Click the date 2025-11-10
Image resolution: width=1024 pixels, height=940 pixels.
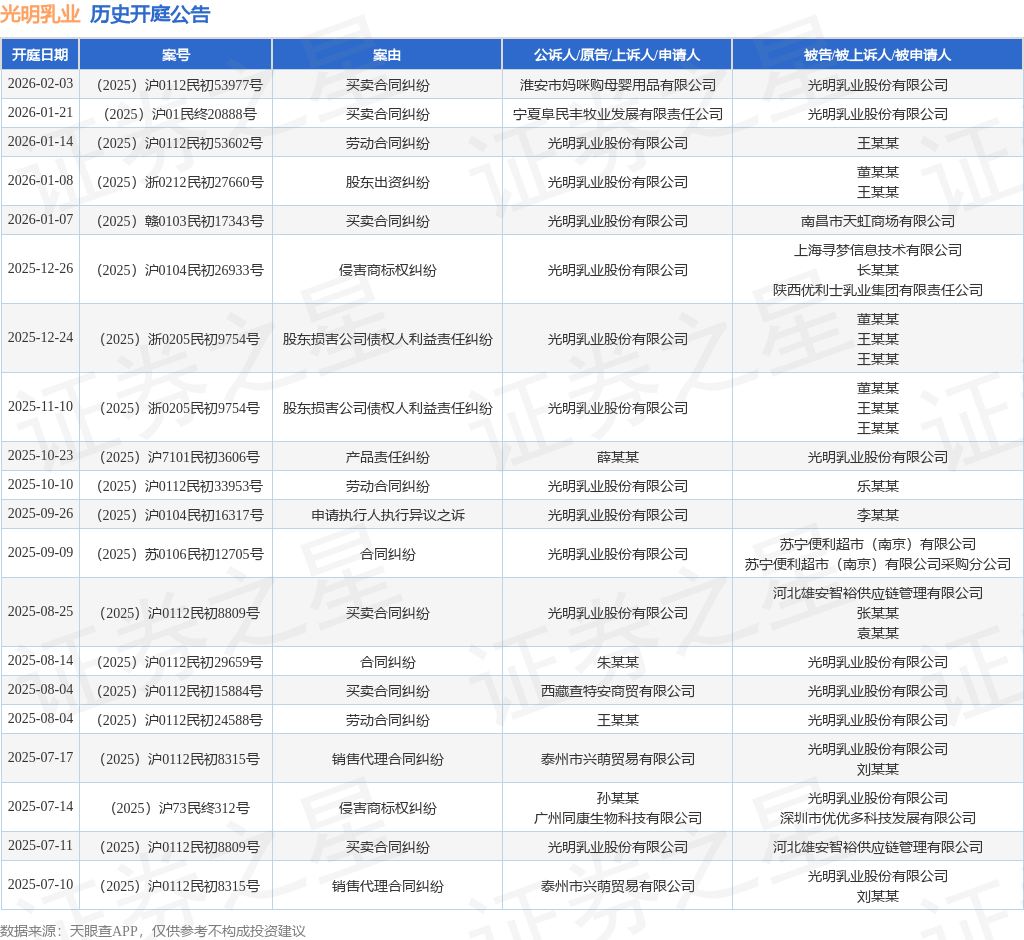[40, 406]
